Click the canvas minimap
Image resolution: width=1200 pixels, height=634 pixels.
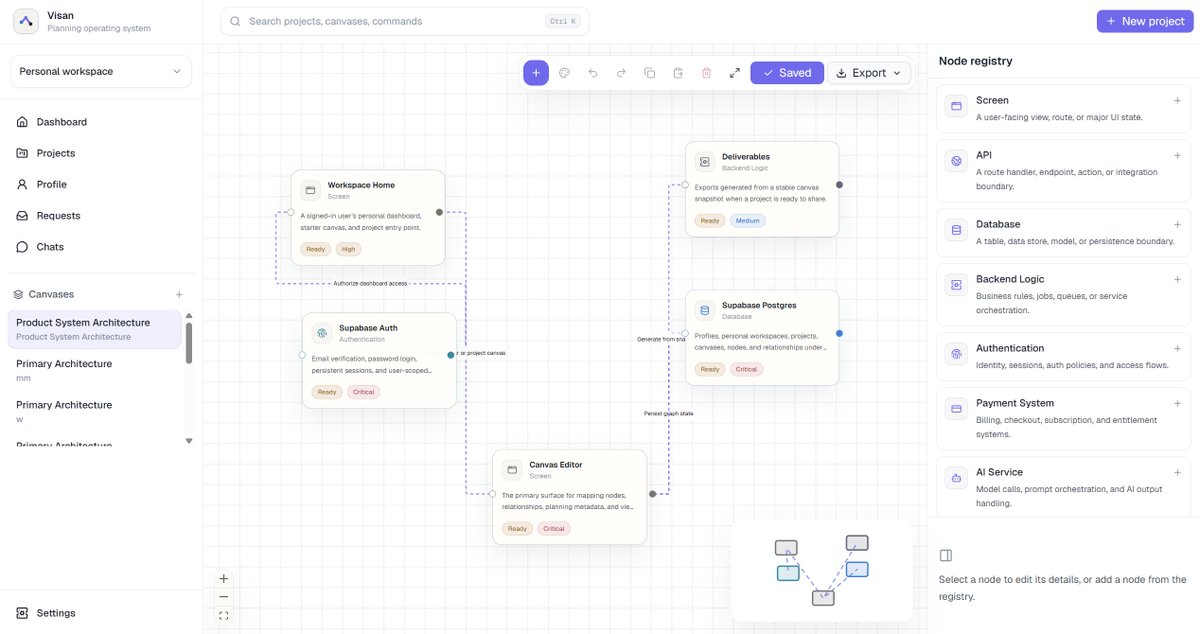click(821, 570)
